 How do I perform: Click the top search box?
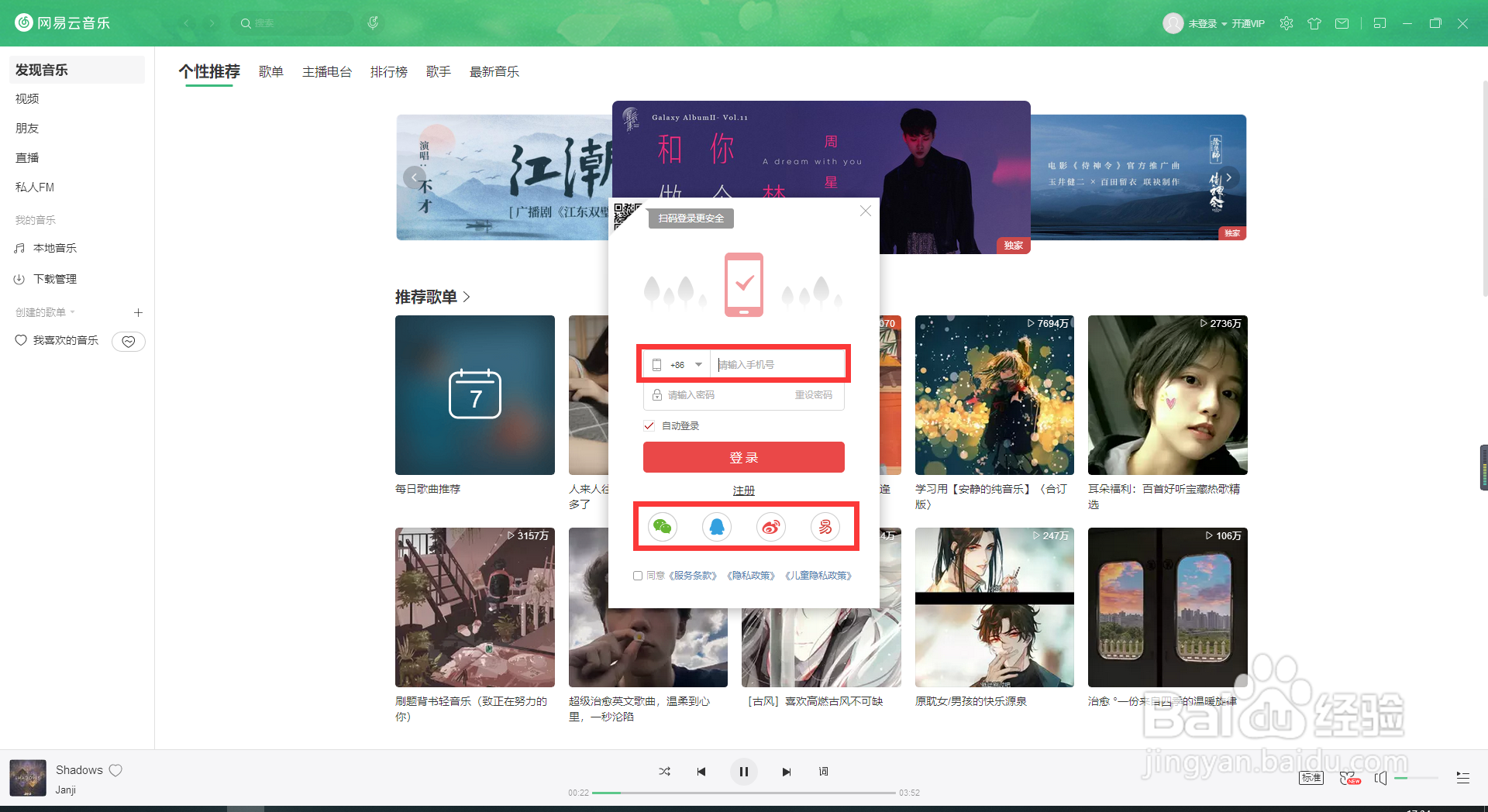(292, 23)
